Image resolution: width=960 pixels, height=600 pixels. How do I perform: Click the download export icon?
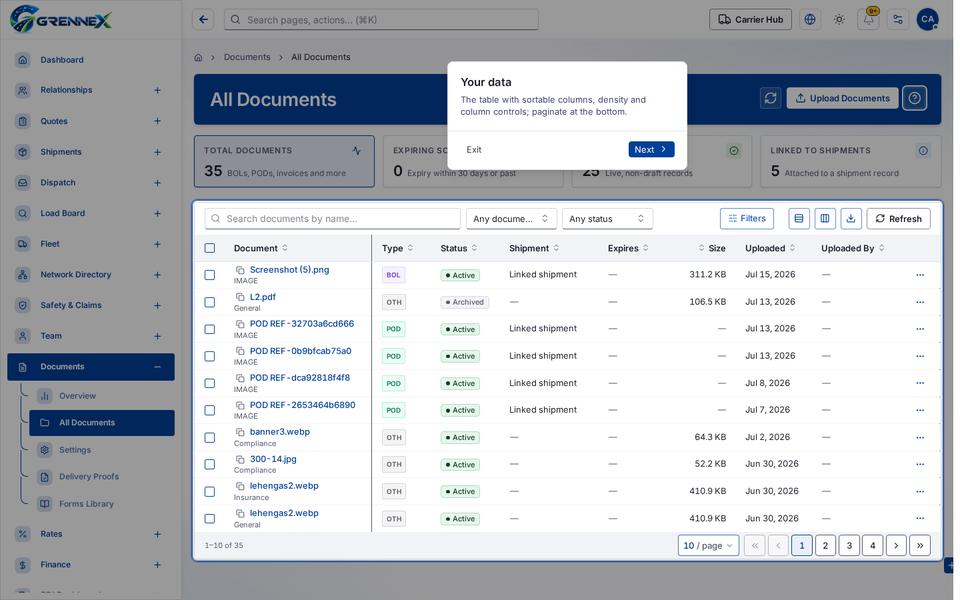[851, 219]
